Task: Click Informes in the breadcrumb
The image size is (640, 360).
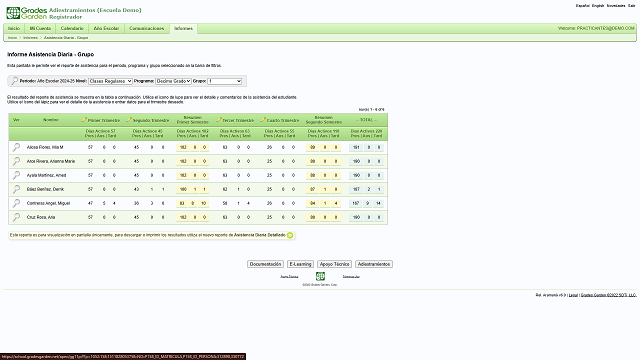Action: 30,38
